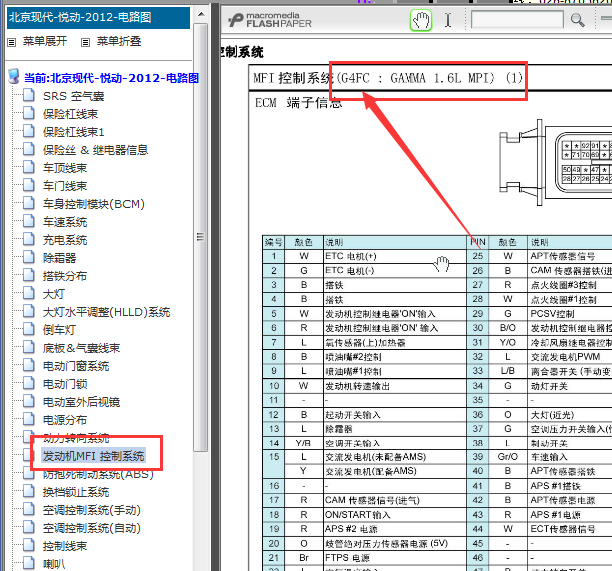Click page icon beside 除霜器

(x=28, y=256)
